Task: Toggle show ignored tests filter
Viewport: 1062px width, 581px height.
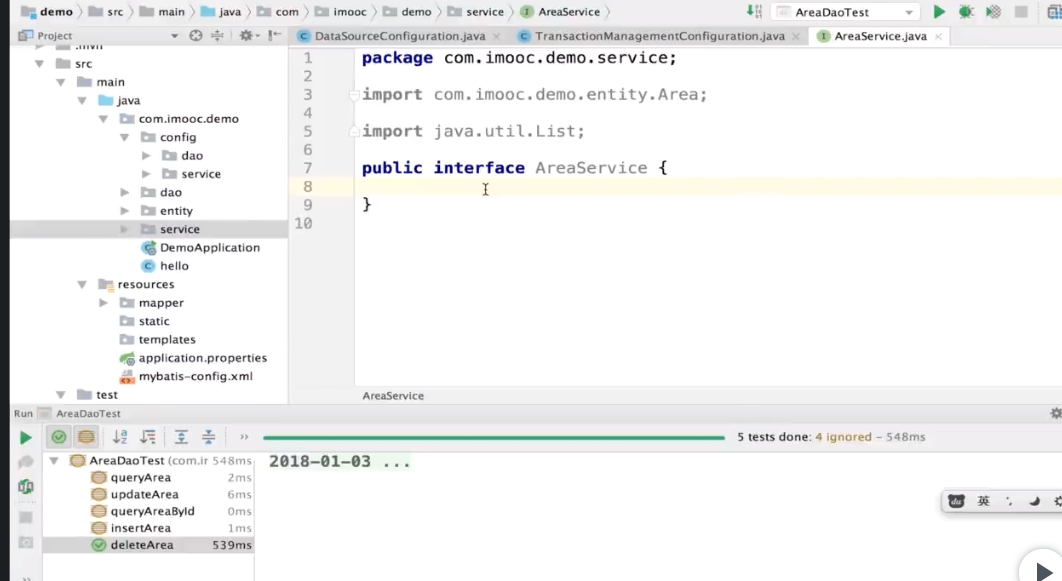Action: tap(86, 437)
